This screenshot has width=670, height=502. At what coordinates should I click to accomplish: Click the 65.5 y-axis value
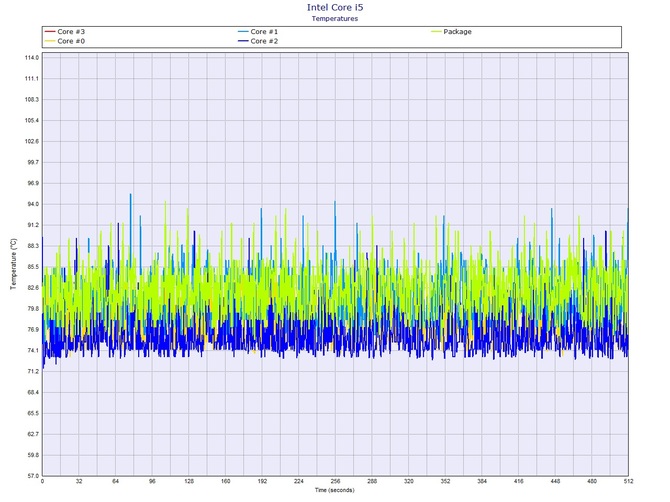(x=34, y=414)
